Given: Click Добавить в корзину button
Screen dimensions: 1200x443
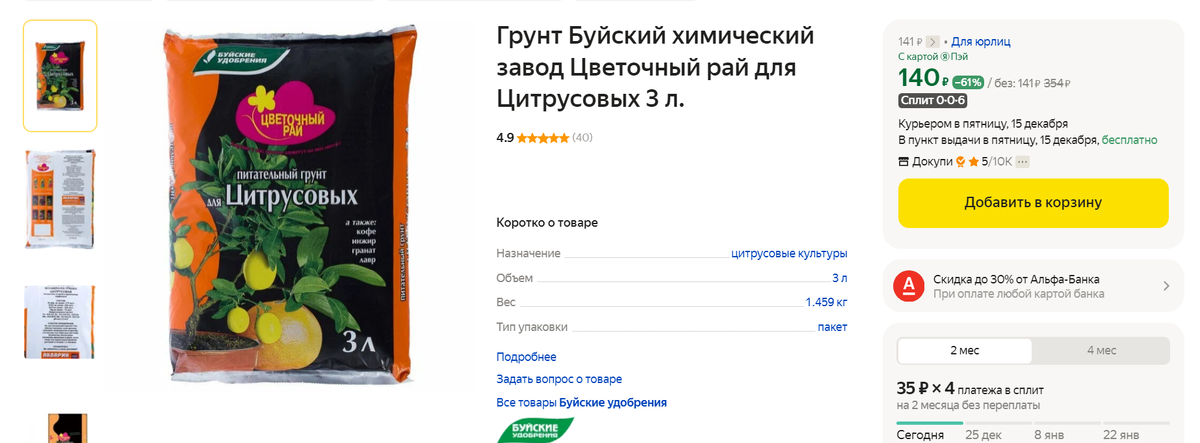Looking at the screenshot, I should pos(1033,203).
